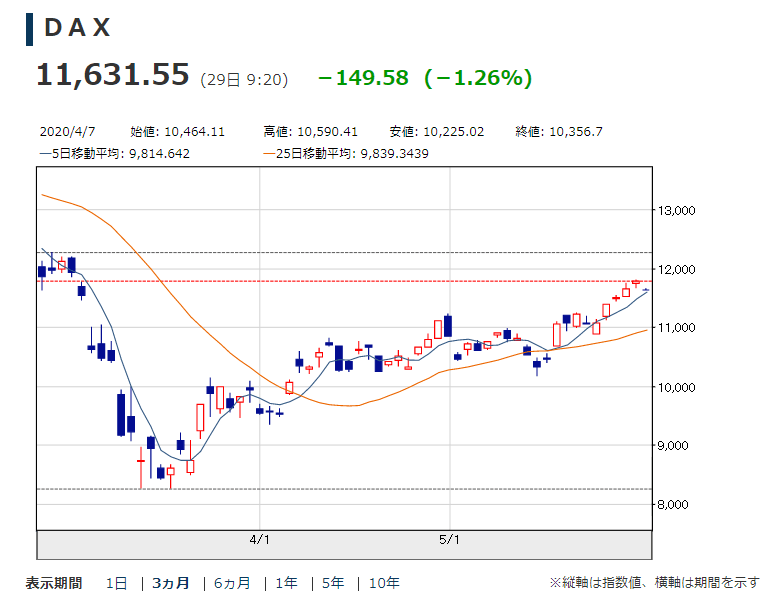
Task: Click the 4/1 date marker on timeline
Action: [259, 540]
